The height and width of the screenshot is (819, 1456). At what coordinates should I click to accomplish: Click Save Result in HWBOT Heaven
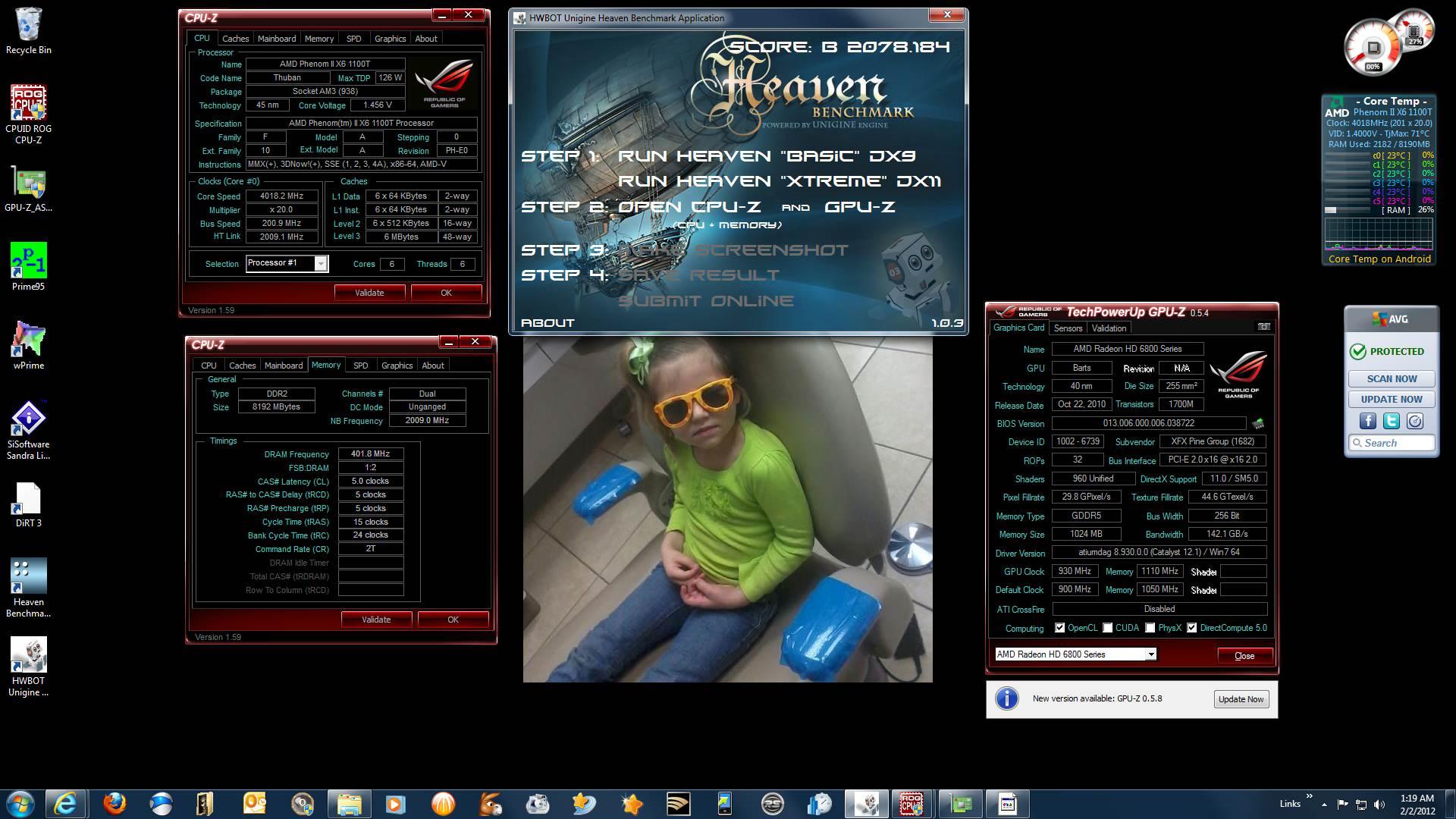point(698,275)
